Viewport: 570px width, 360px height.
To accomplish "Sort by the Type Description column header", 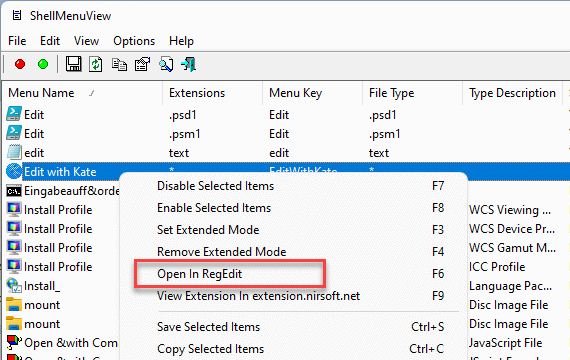I will coord(512,93).
